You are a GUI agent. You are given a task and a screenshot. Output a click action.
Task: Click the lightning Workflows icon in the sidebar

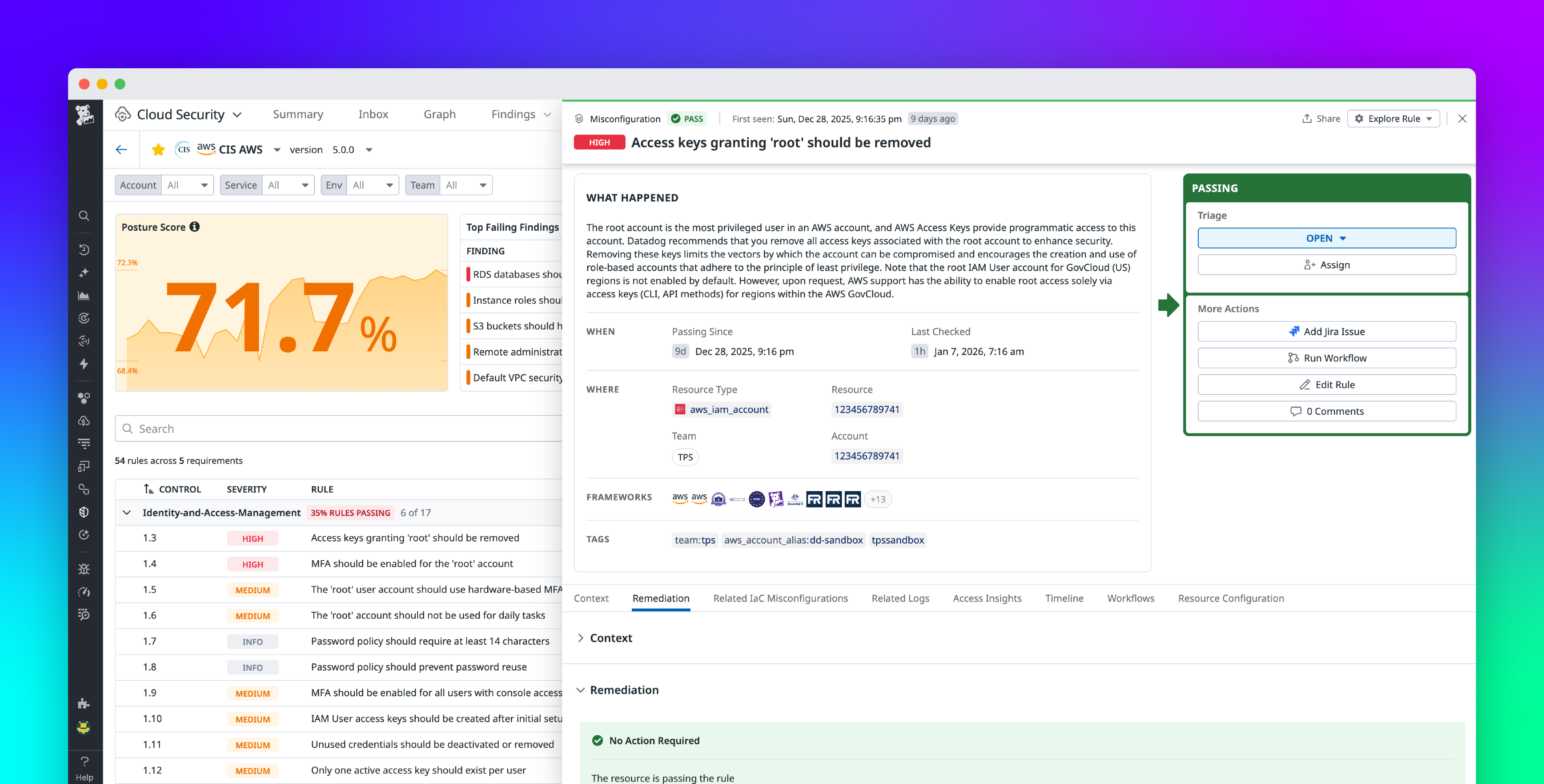84,364
